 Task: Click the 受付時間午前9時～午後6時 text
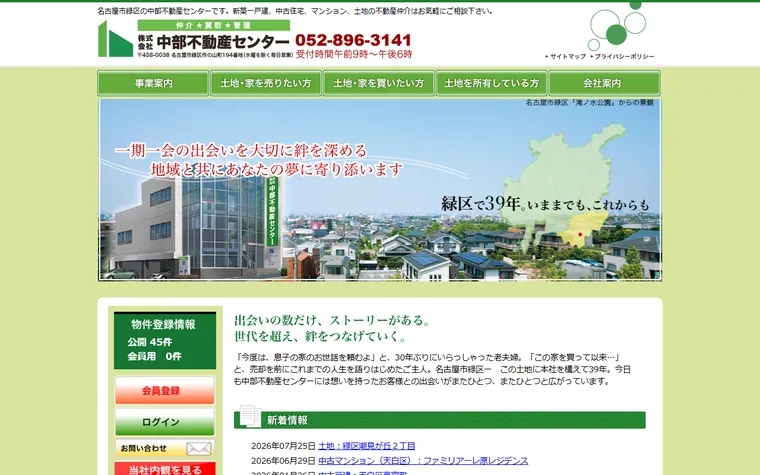coord(354,54)
